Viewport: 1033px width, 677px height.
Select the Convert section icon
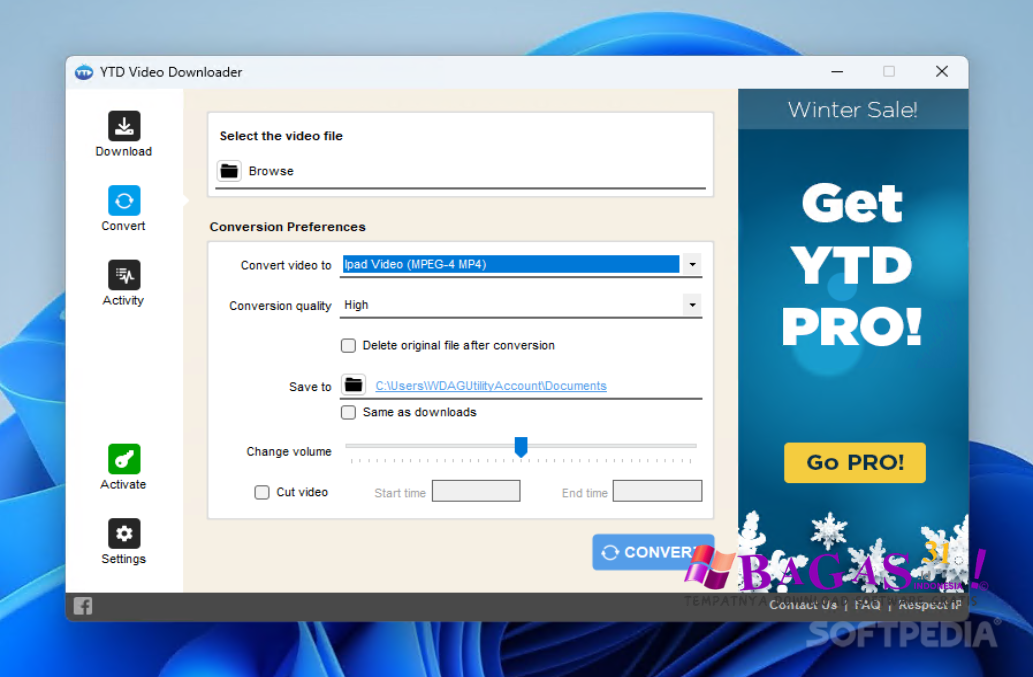point(124,200)
